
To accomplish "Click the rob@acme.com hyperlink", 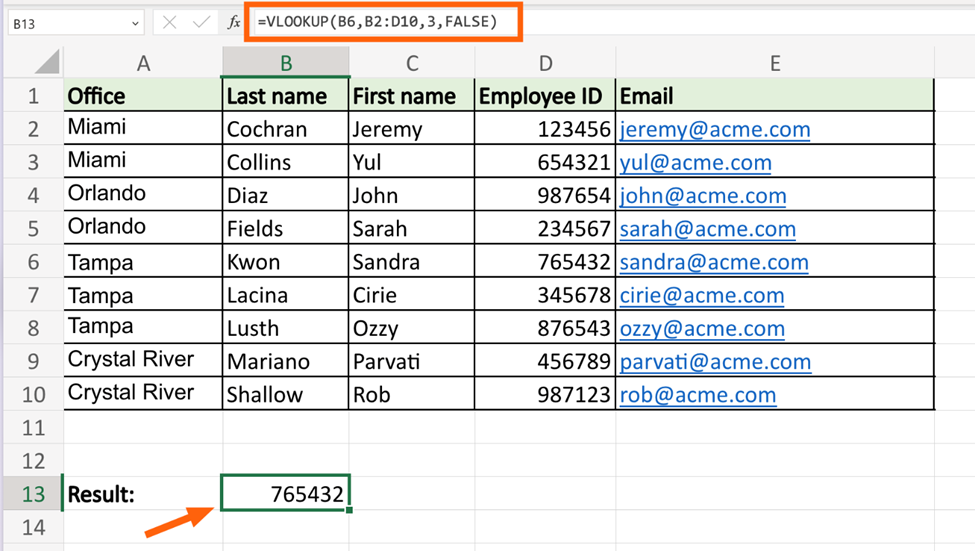I will (x=697, y=394).
